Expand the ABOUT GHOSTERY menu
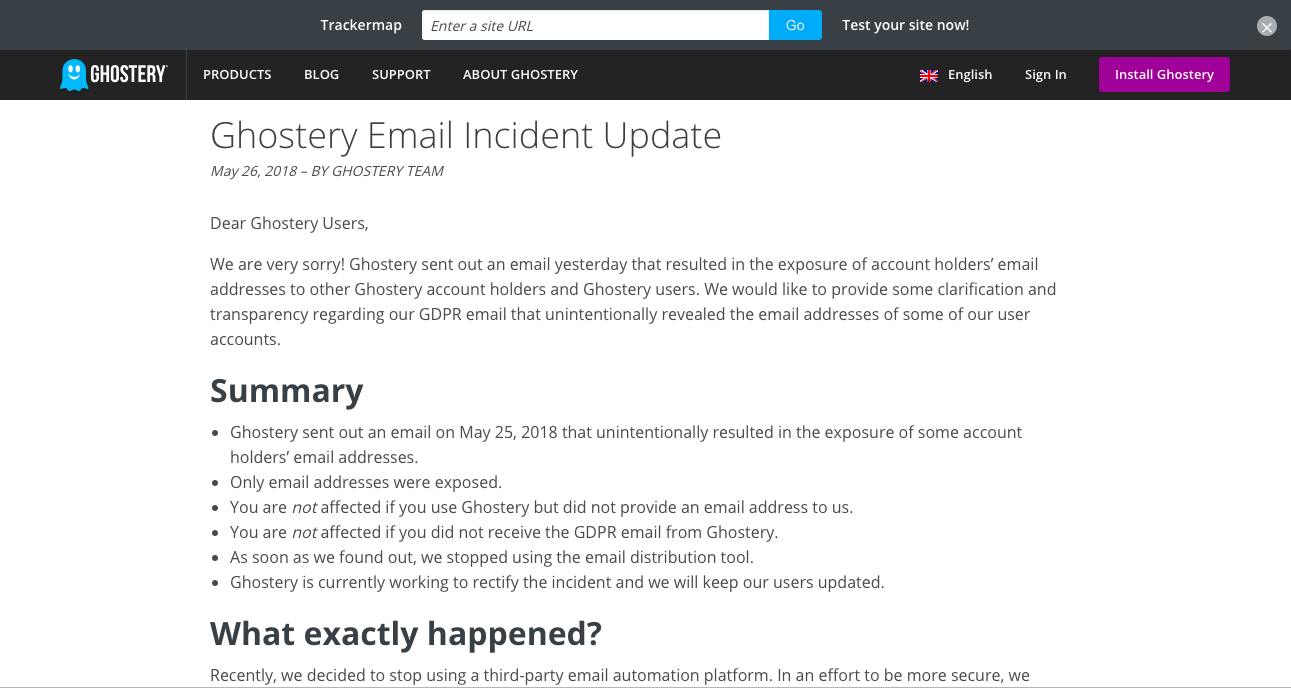 click(x=520, y=75)
